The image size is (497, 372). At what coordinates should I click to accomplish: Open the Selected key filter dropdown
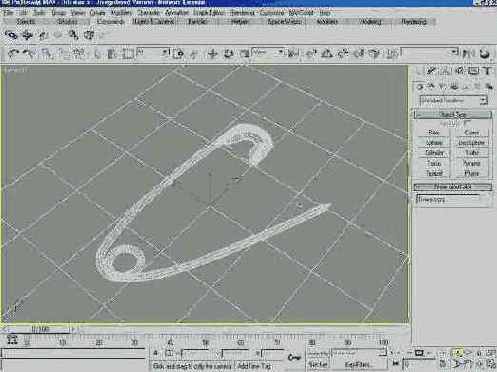click(x=358, y=353)
